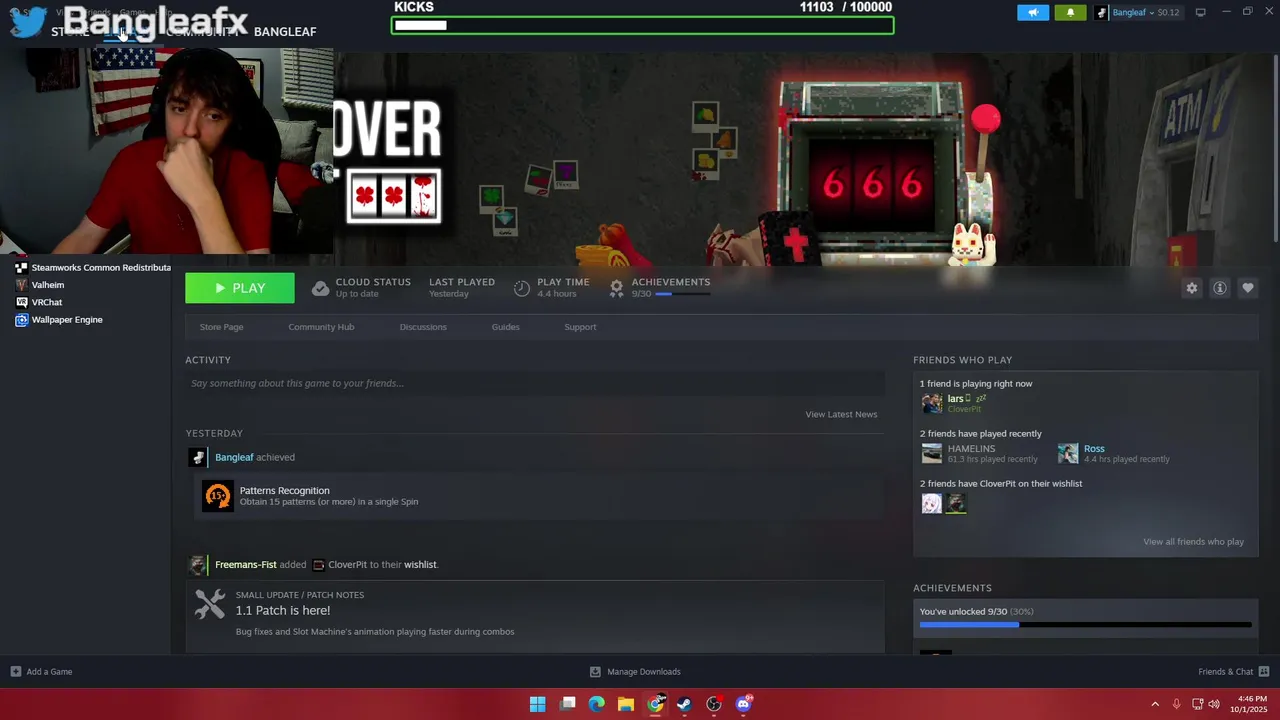Viewport: 1280px width, 720px height.
Task: Open Friends & Chat panel
Action: tap(1233, 672)
